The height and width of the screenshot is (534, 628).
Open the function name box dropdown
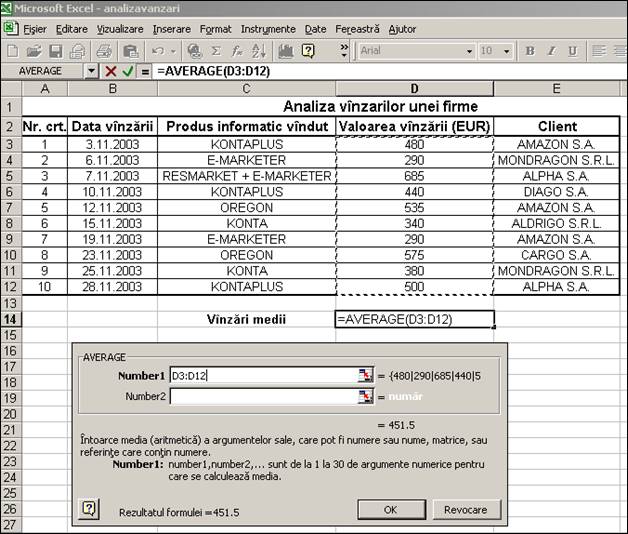point(92,71)
